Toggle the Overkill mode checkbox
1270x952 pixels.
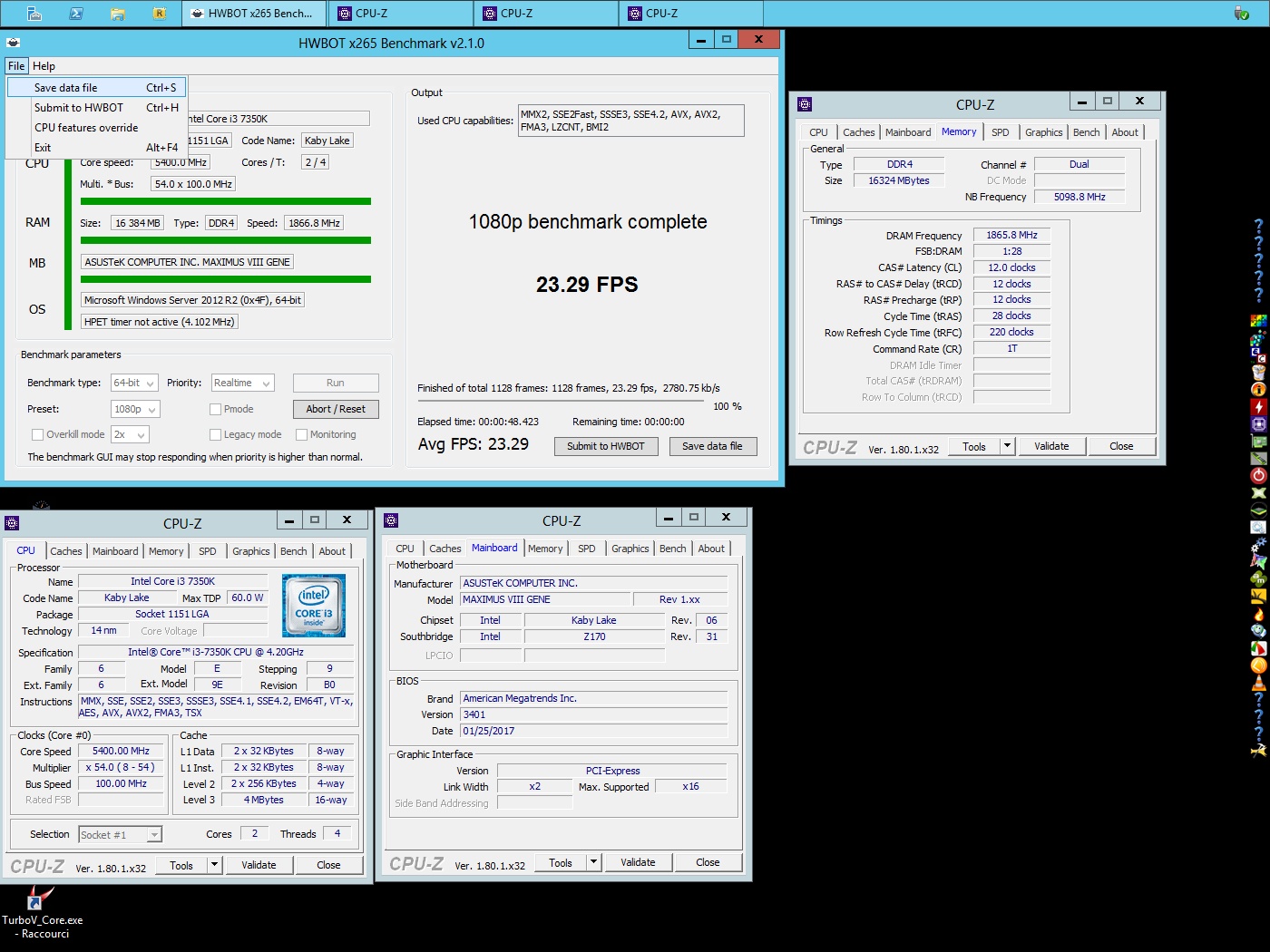point(37,434)
